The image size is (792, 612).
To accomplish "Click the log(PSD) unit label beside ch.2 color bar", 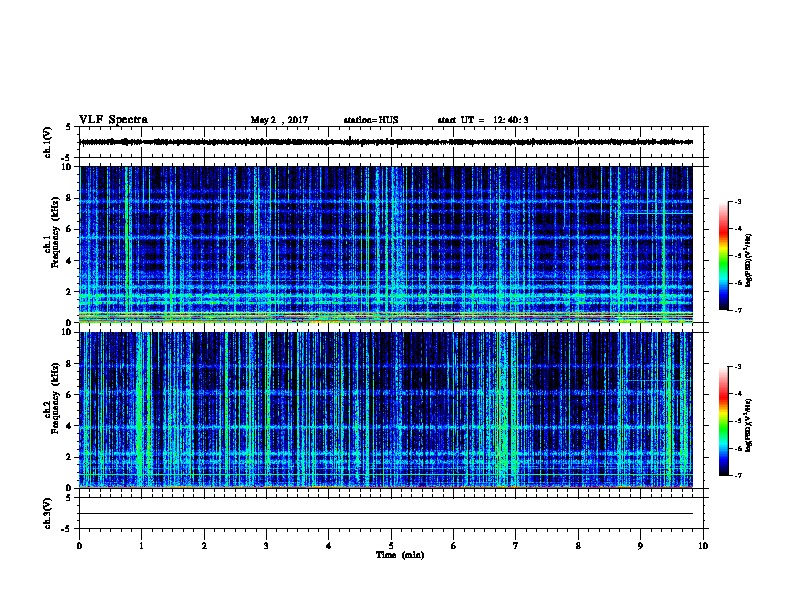I will tap(749, 426).
